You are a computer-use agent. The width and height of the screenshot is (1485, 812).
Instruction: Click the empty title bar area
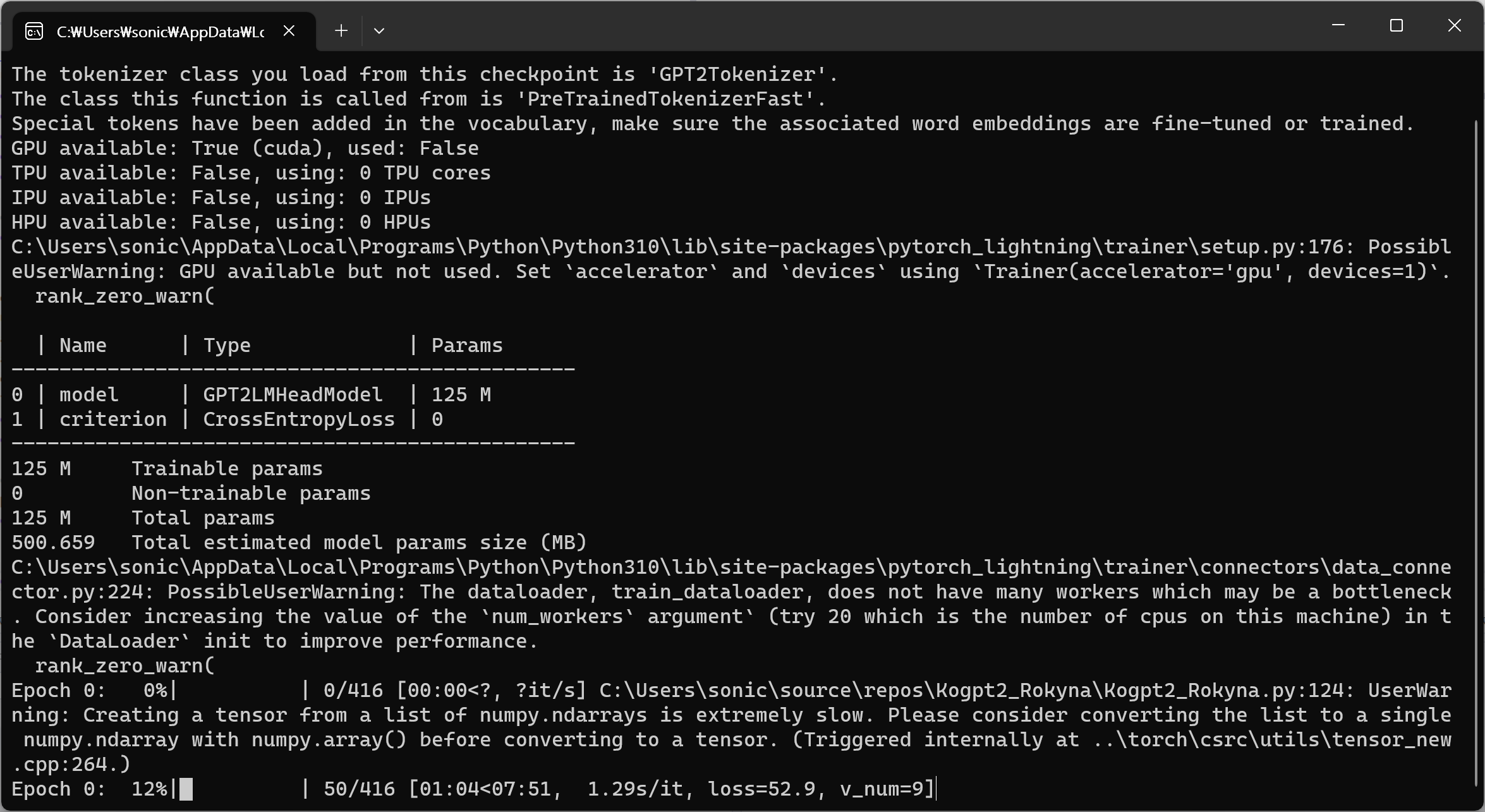(x=853, y=26)
